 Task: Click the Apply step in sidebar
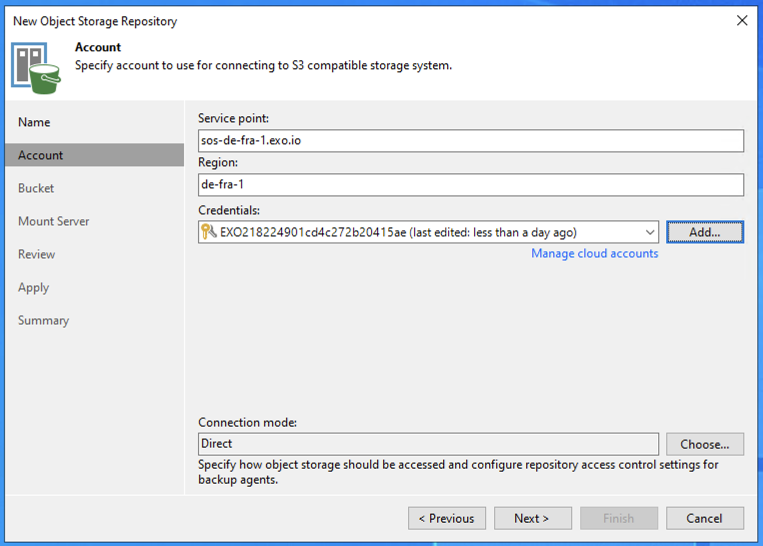[33, 287]
